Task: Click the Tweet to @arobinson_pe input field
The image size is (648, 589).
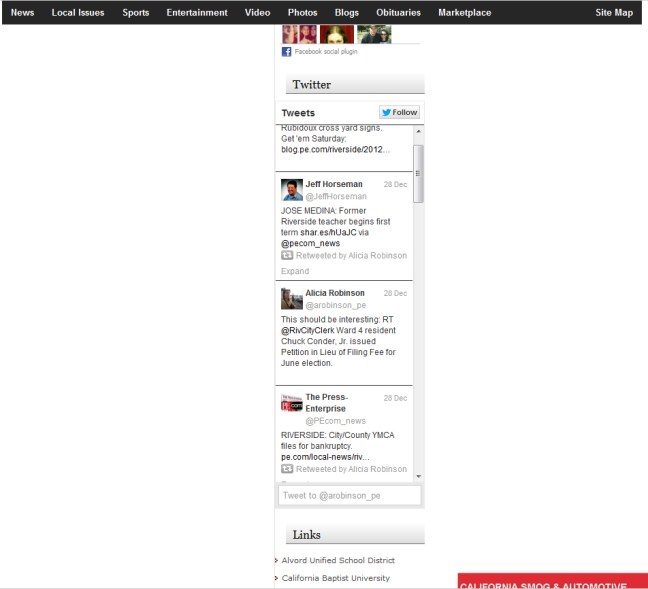Action: pyautogui.click(x=349, y=496)
